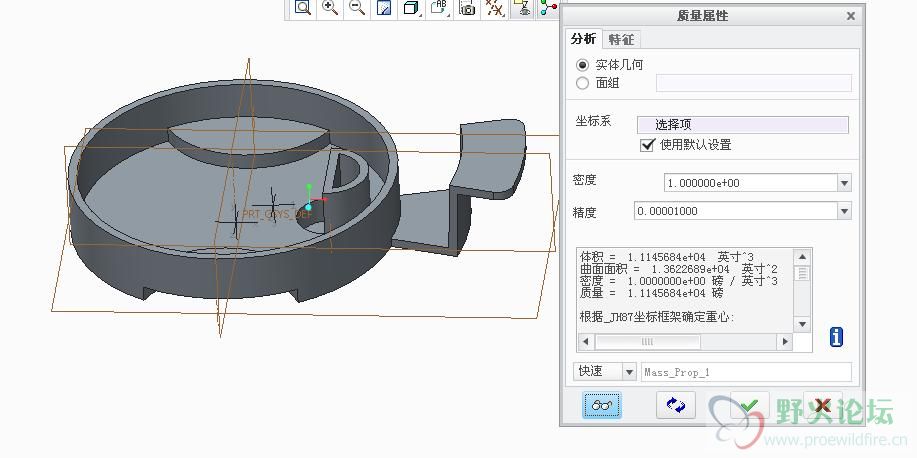Screen dimensions: 917x458
Task: Click the 质量 = 1.1145684e+04 result line
Action: point(651,293)
